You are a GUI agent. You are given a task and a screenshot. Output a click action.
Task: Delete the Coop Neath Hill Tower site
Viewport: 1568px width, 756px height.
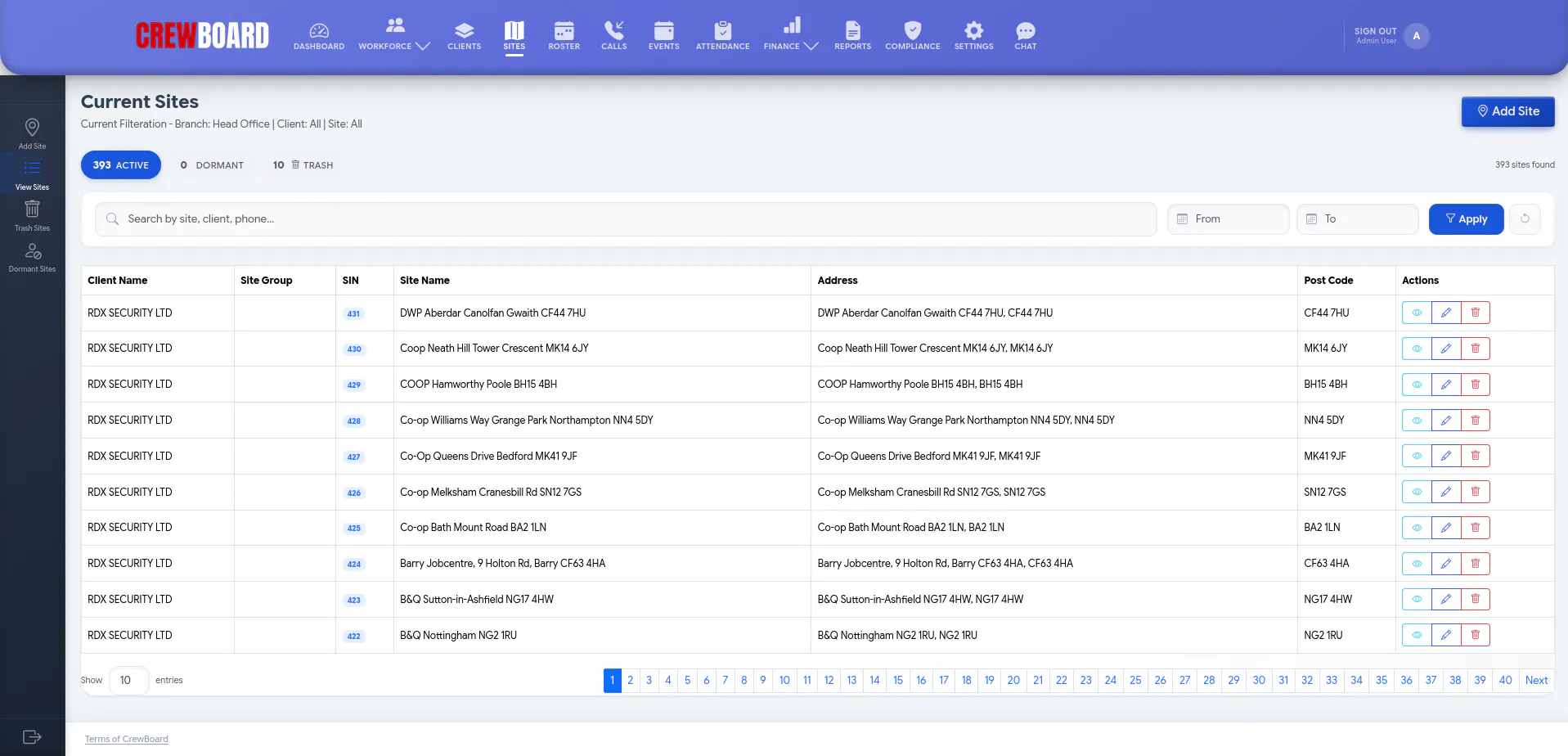pos(1476,349)
